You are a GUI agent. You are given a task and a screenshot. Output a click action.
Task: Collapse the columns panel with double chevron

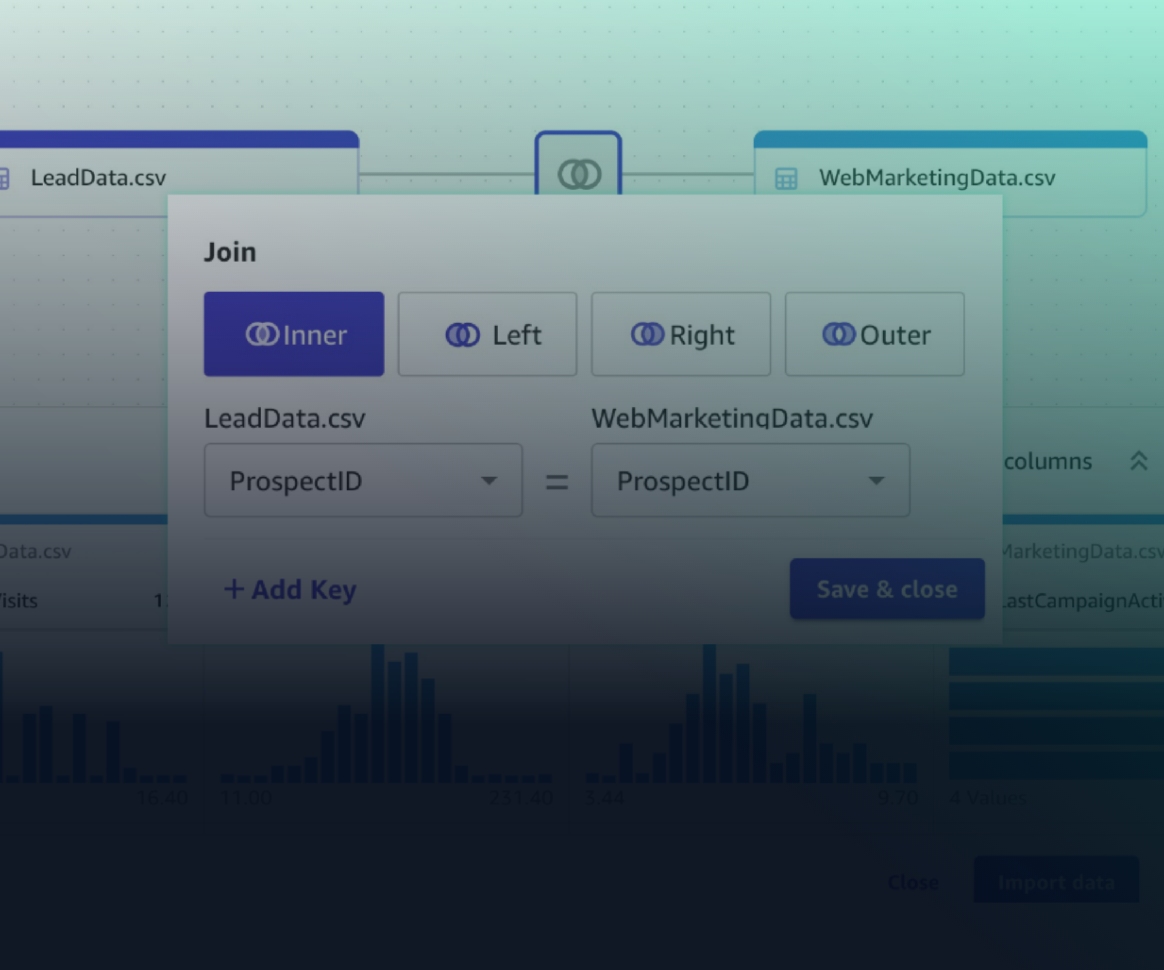click(x=1139, y=461)
